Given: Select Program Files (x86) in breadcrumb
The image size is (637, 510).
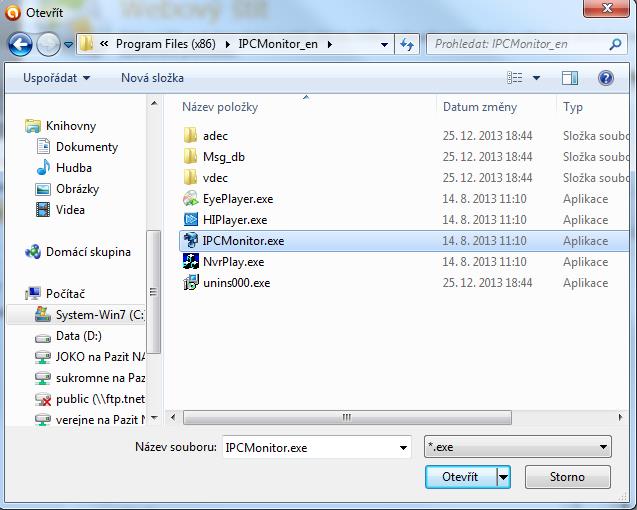Looking at the screenshot, I should [x=166, y=44].
